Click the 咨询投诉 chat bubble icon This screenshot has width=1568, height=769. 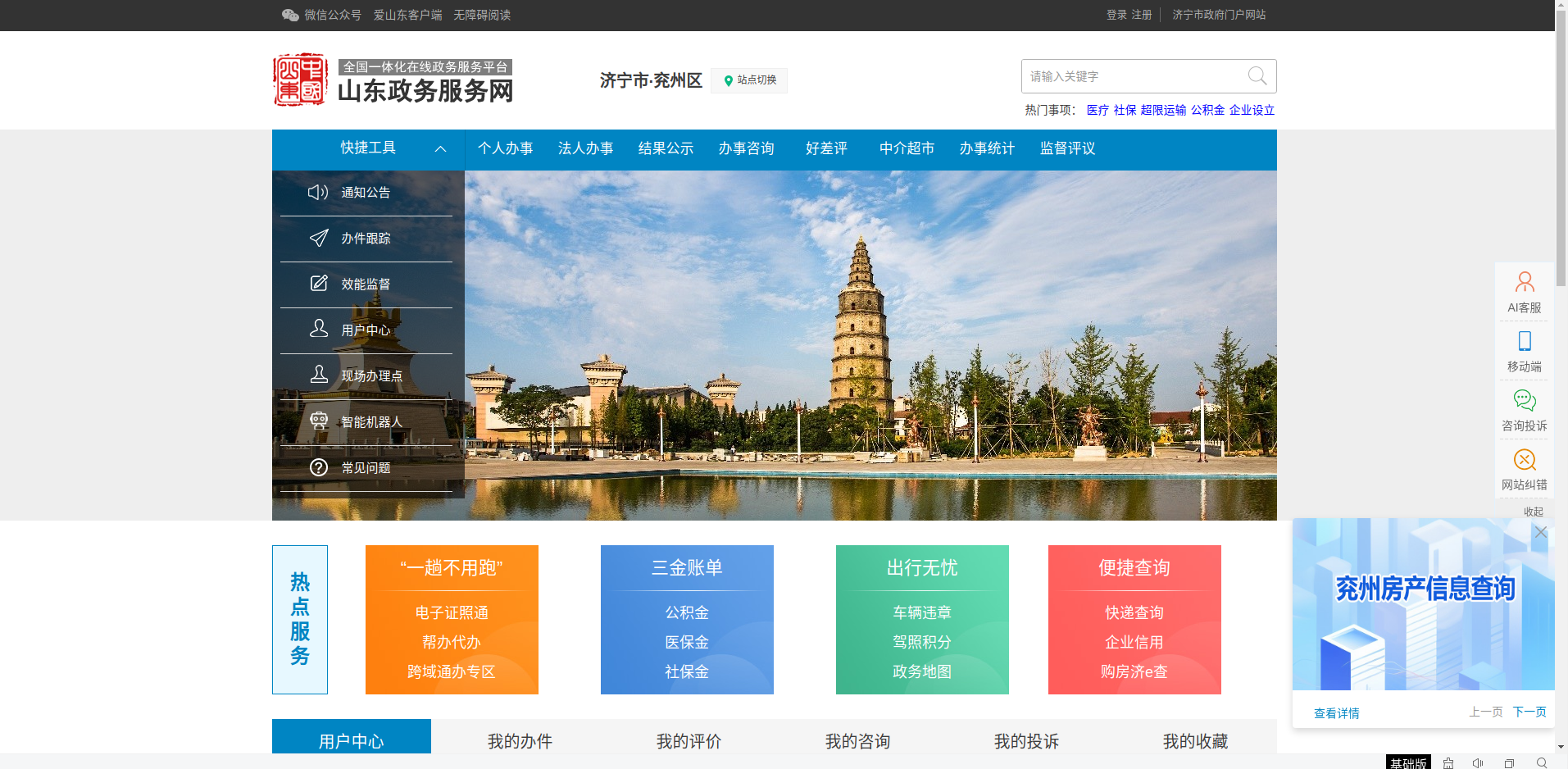click(1524, 401)
